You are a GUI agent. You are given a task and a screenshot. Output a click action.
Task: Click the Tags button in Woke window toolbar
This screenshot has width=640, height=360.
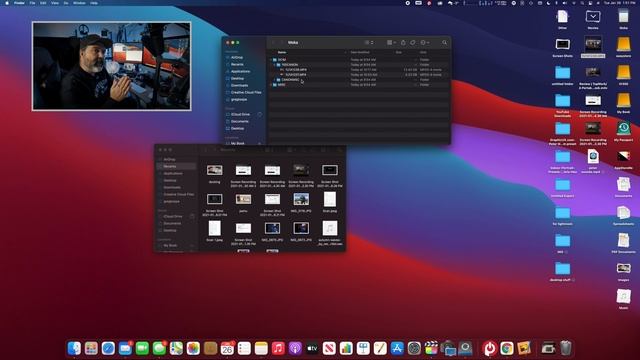413,42
